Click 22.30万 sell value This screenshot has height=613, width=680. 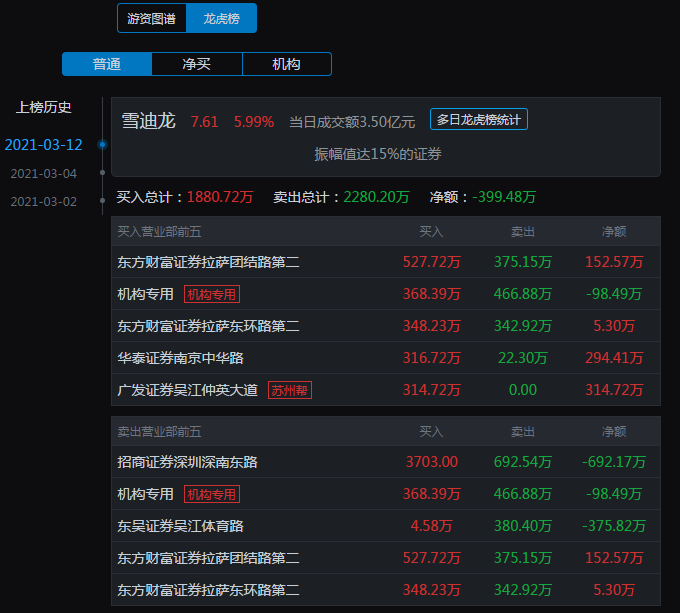pyautogui.click(x=523, y=358)
